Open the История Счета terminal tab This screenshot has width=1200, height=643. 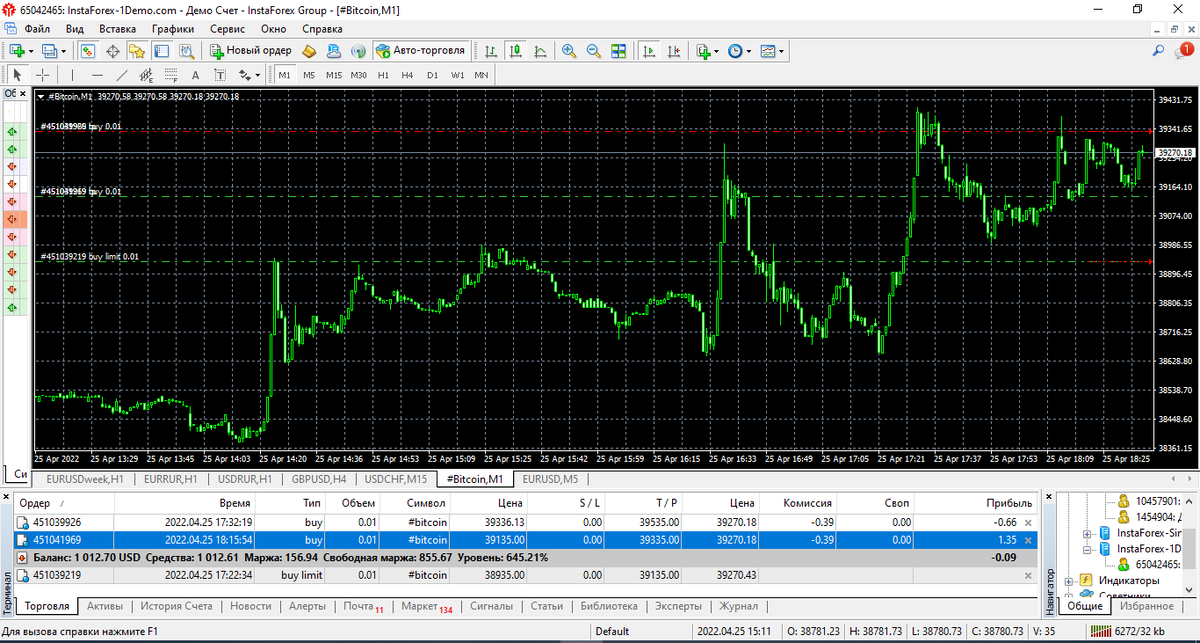coord(176,606)
